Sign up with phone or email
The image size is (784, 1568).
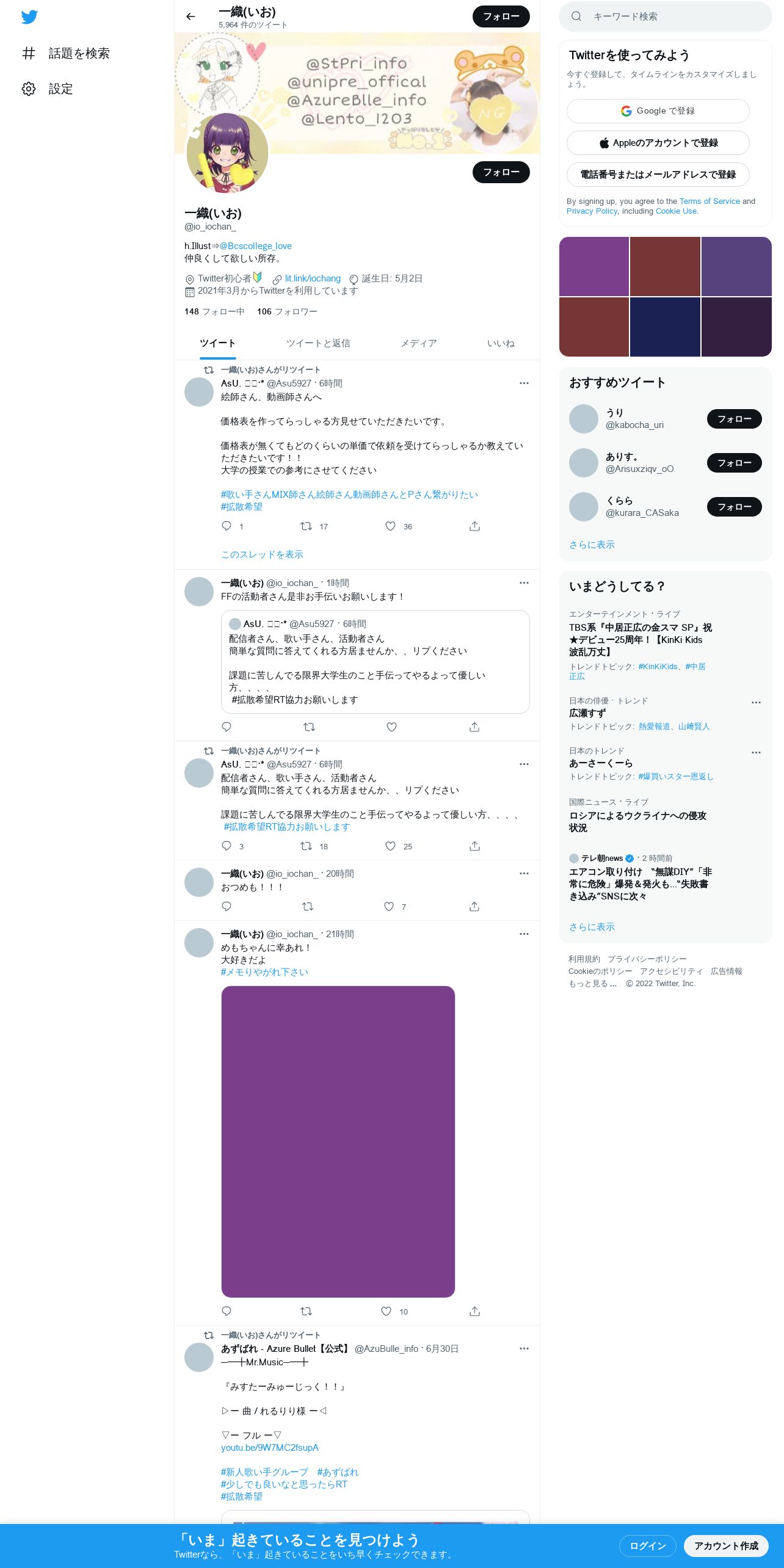click(658, 175)
